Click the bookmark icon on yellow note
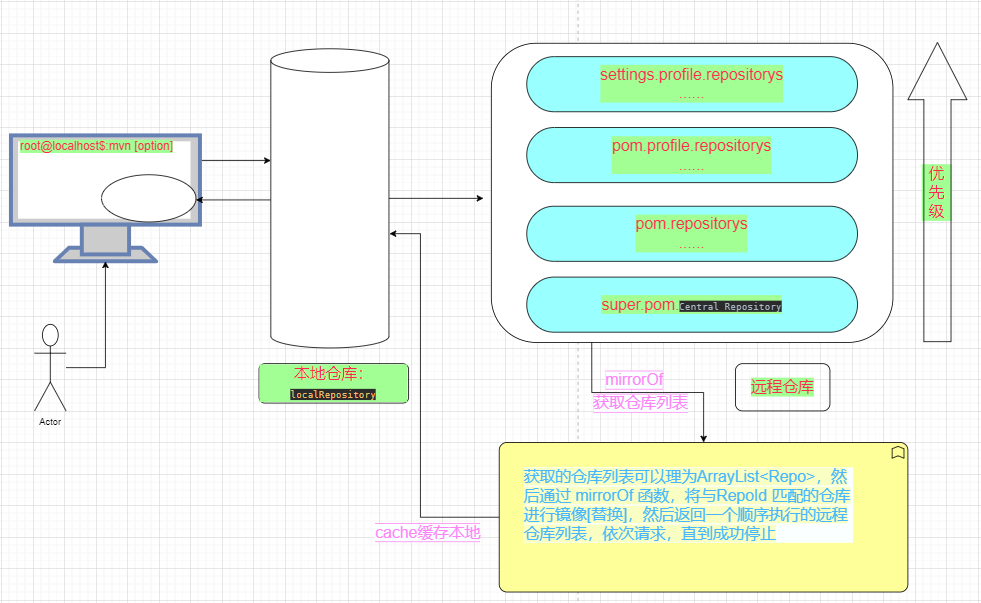Image resolution: width=981 pixels, height=603 pixels. 897,453
